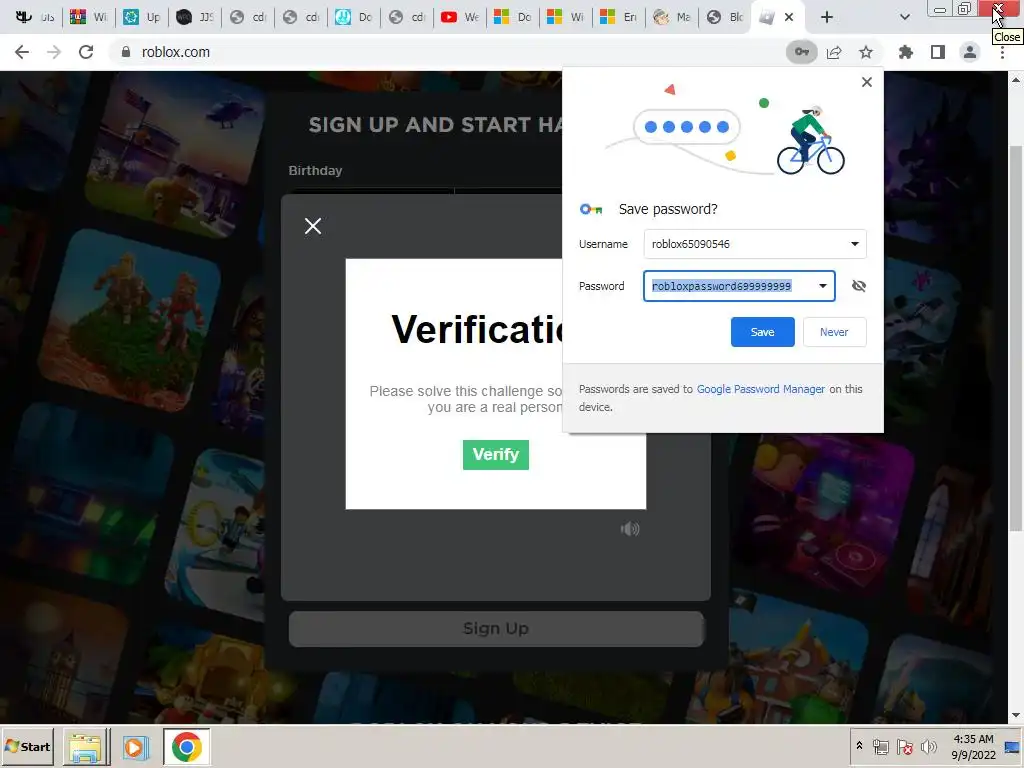The image size is (1024, 768).
Task: Open File Explorer from the taskbar
Action: (86, 747)
